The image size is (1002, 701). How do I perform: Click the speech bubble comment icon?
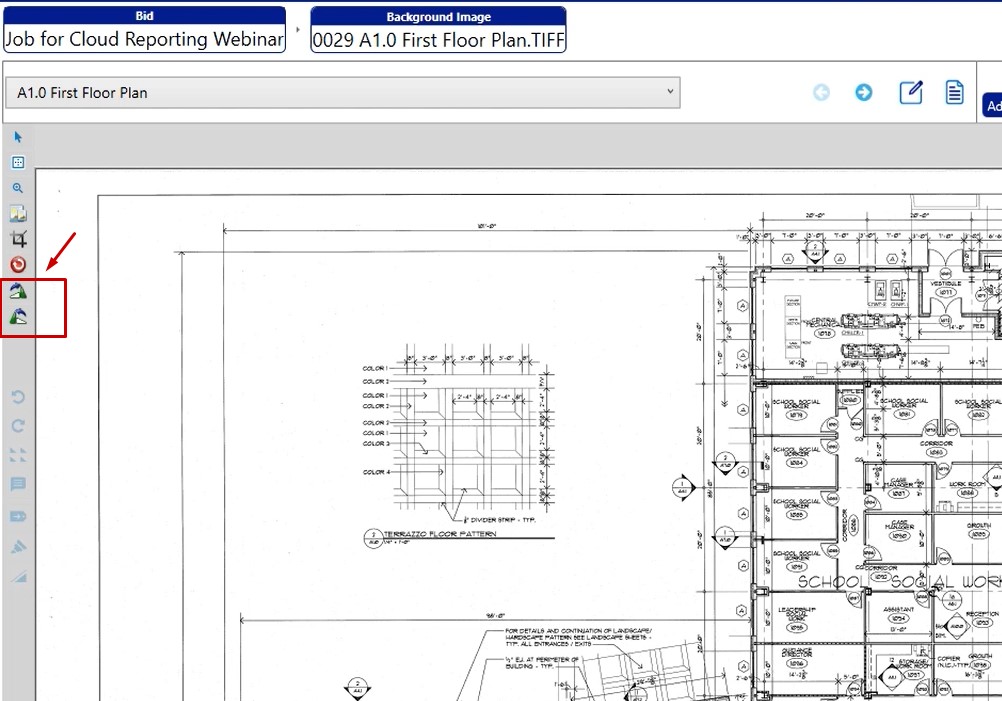18,485
